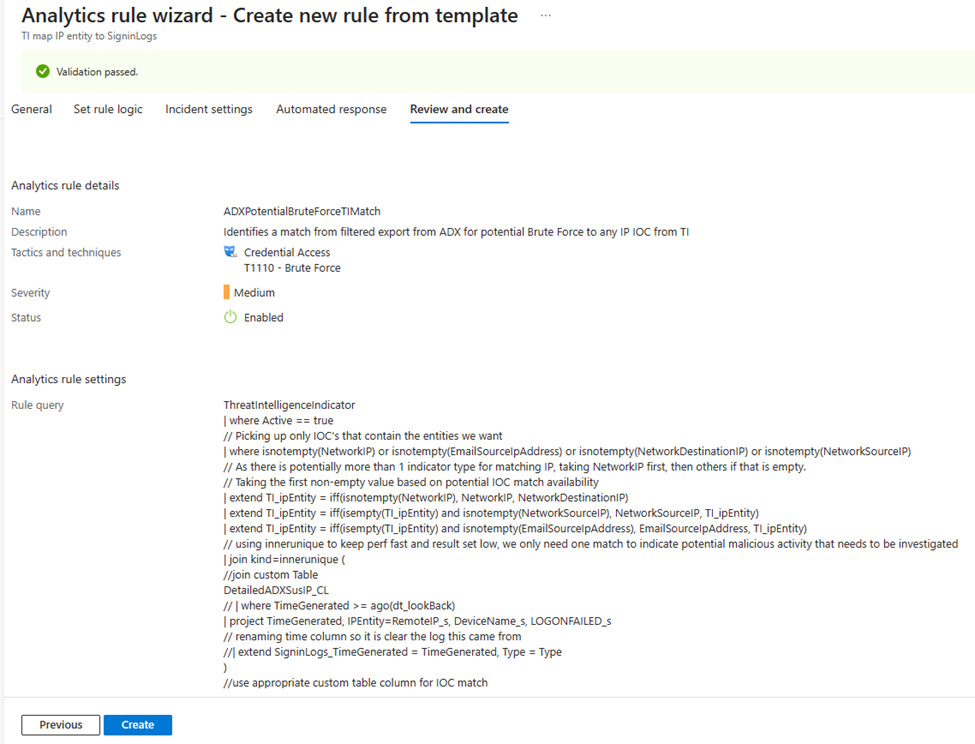
Task: Click the Credential Access tactic mask icon
Action: pos(230,252)
